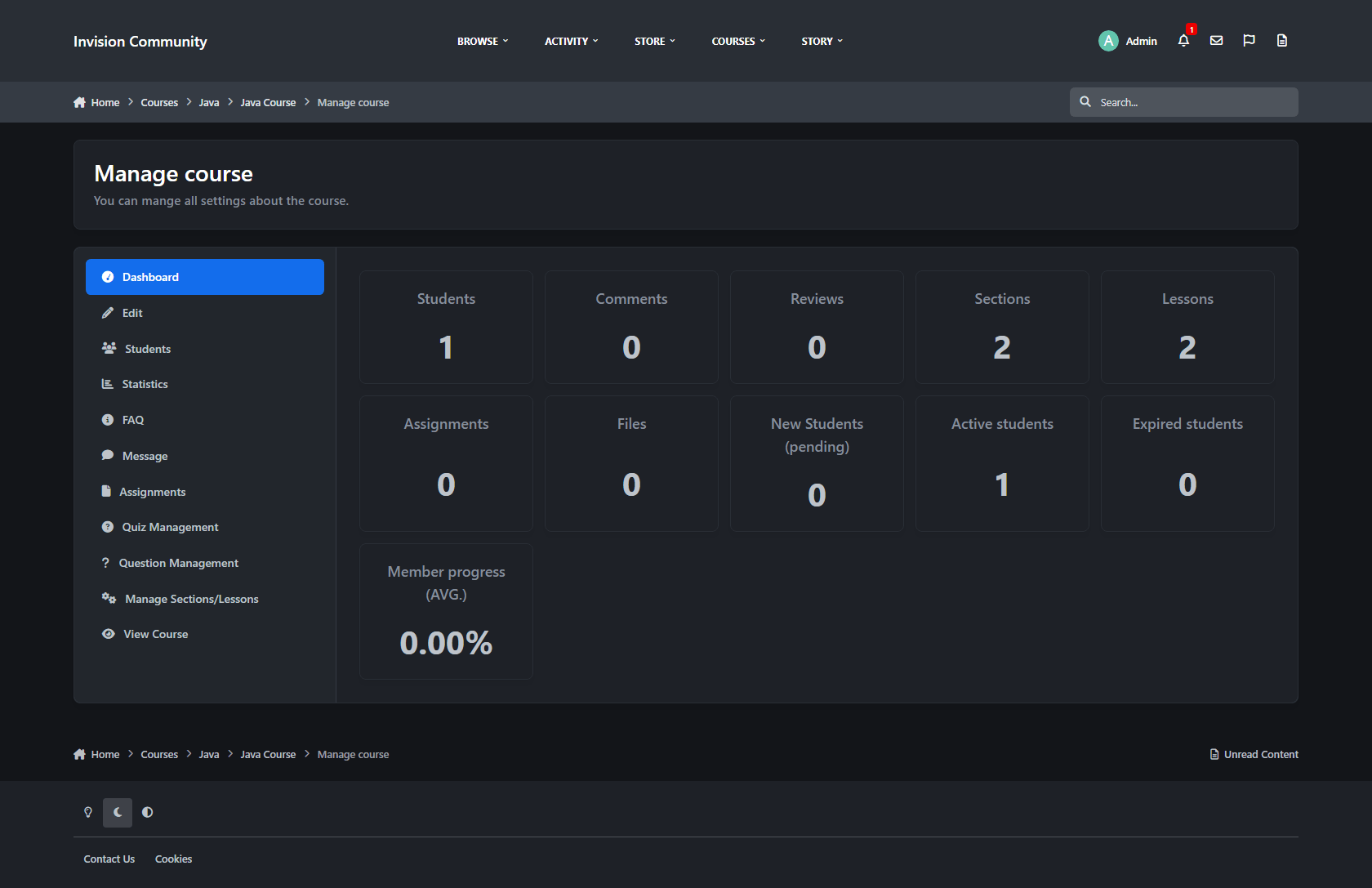Open the Cookies footer link
This screenshot has height=888, width=1372.
(x=174, y=859)
